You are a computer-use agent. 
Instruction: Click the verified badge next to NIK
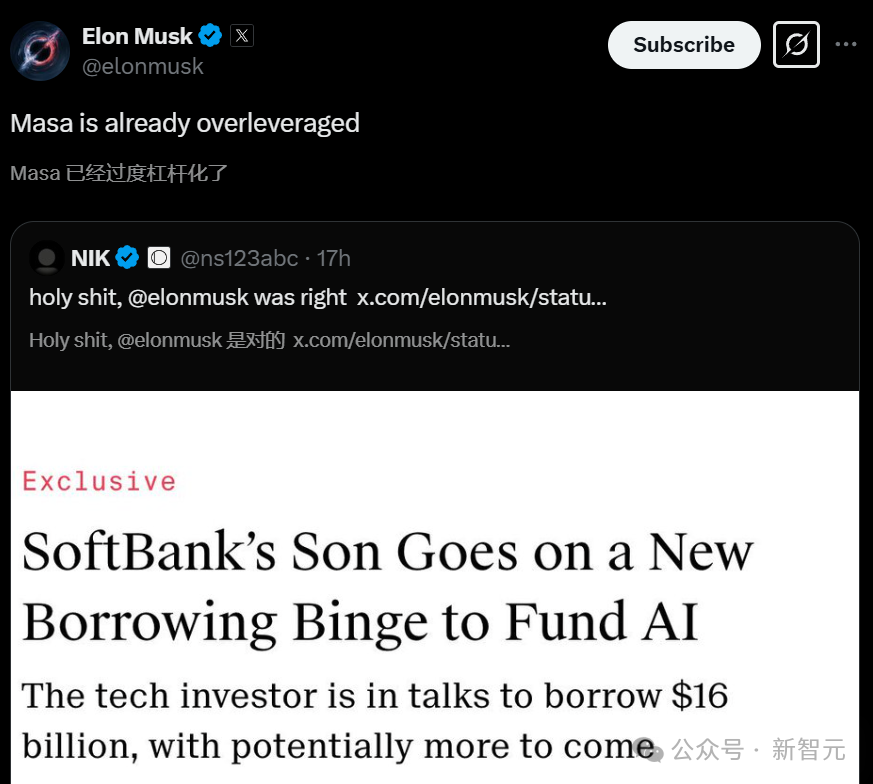point(127,258)
